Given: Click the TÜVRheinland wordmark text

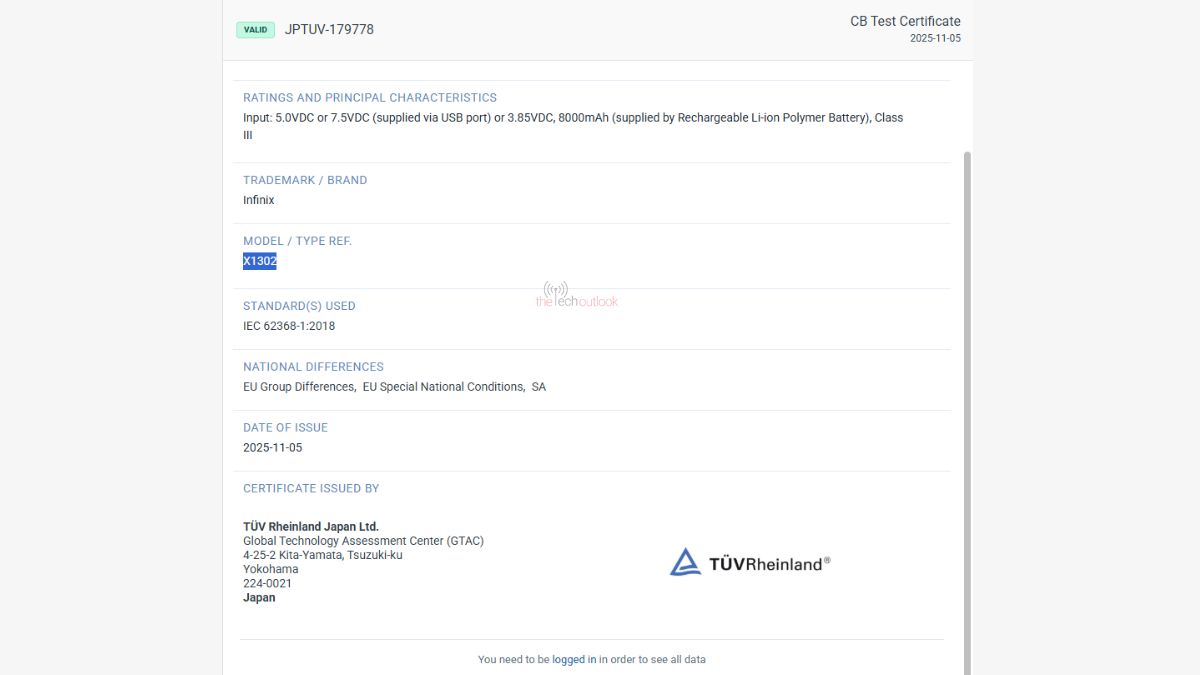Looking at the screenshot, I should 765,564.
